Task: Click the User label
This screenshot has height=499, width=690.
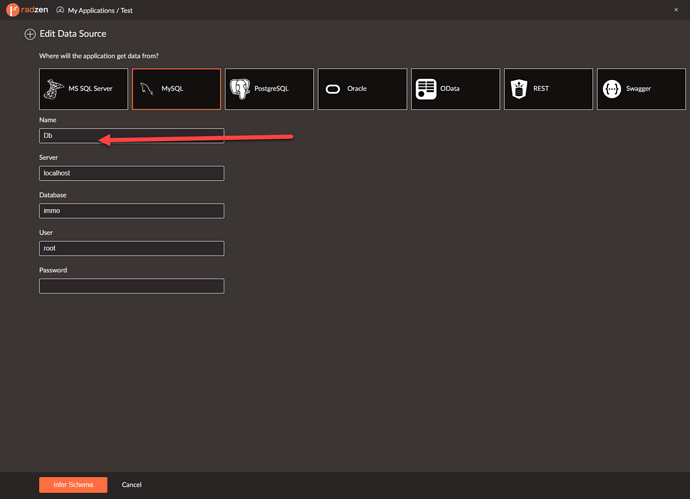Action: [x=46, y=232]
